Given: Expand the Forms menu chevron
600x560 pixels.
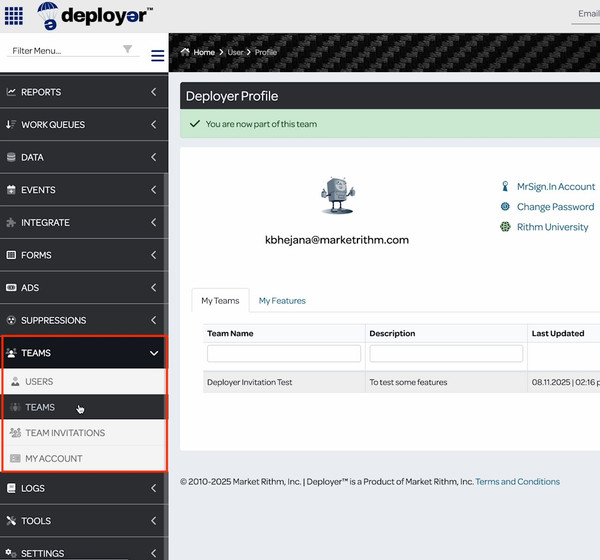Looking at the screenshot, I should click(153, 255).
